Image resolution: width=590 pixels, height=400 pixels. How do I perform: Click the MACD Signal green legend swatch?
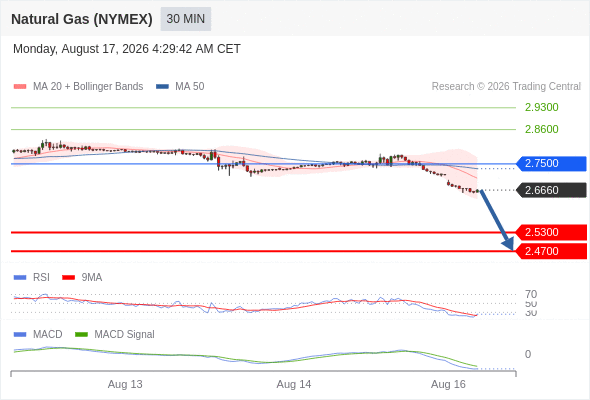point(82,335)
